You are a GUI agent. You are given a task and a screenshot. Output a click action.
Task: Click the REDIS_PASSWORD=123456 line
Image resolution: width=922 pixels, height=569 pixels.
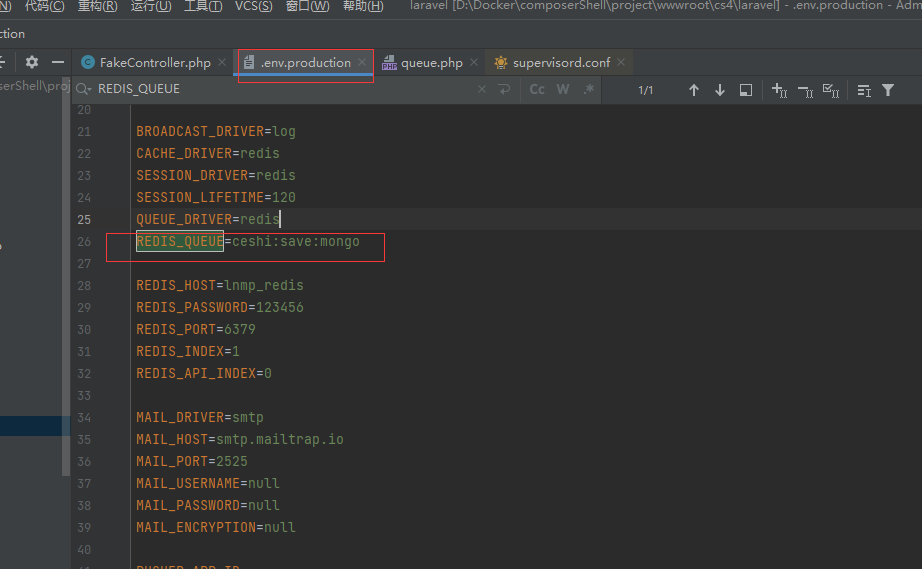[220, 307]
